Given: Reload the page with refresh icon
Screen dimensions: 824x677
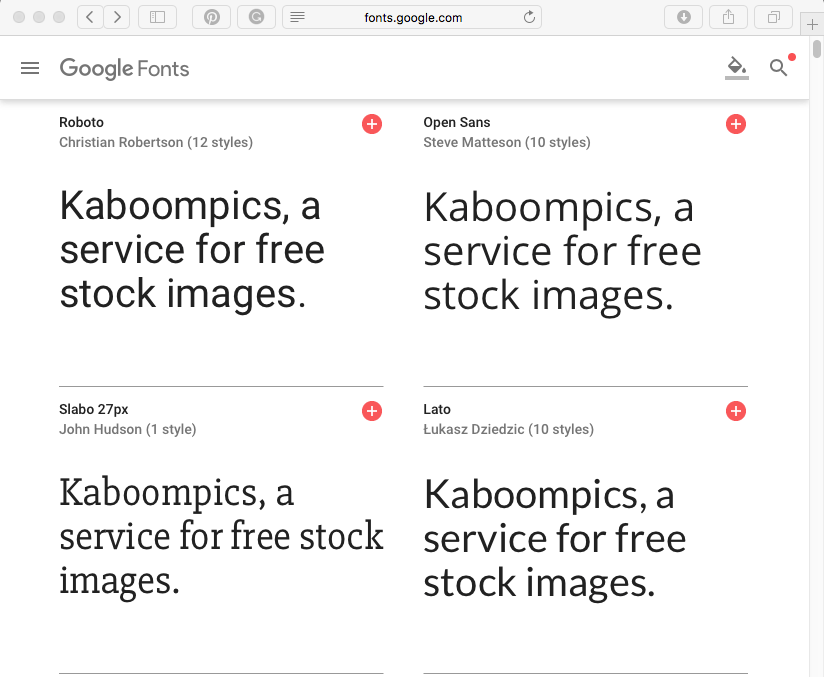Looking at the screenshot, I should tap(529, 17).
